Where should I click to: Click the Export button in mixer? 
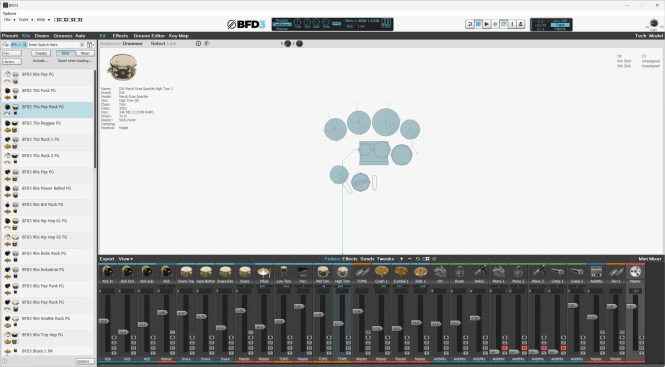(107, 259)
